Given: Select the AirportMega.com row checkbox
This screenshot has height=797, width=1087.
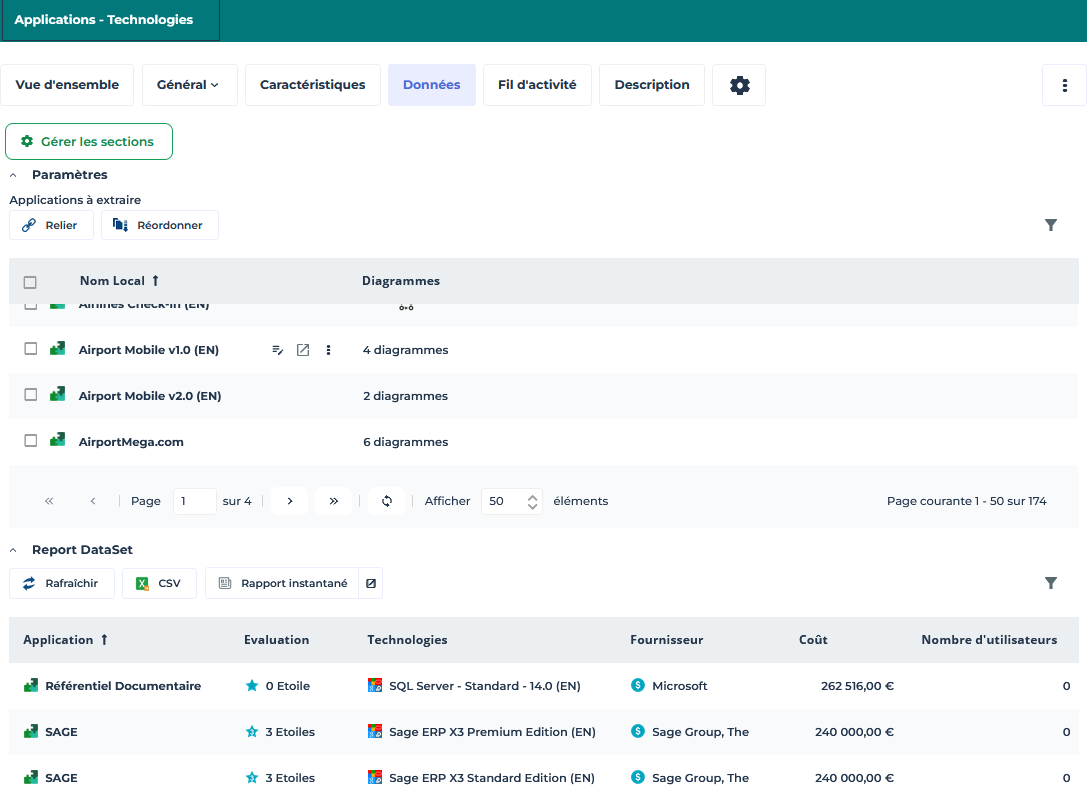Looking at the screenshot, I should pyautogui.click(x=31, y=441).
